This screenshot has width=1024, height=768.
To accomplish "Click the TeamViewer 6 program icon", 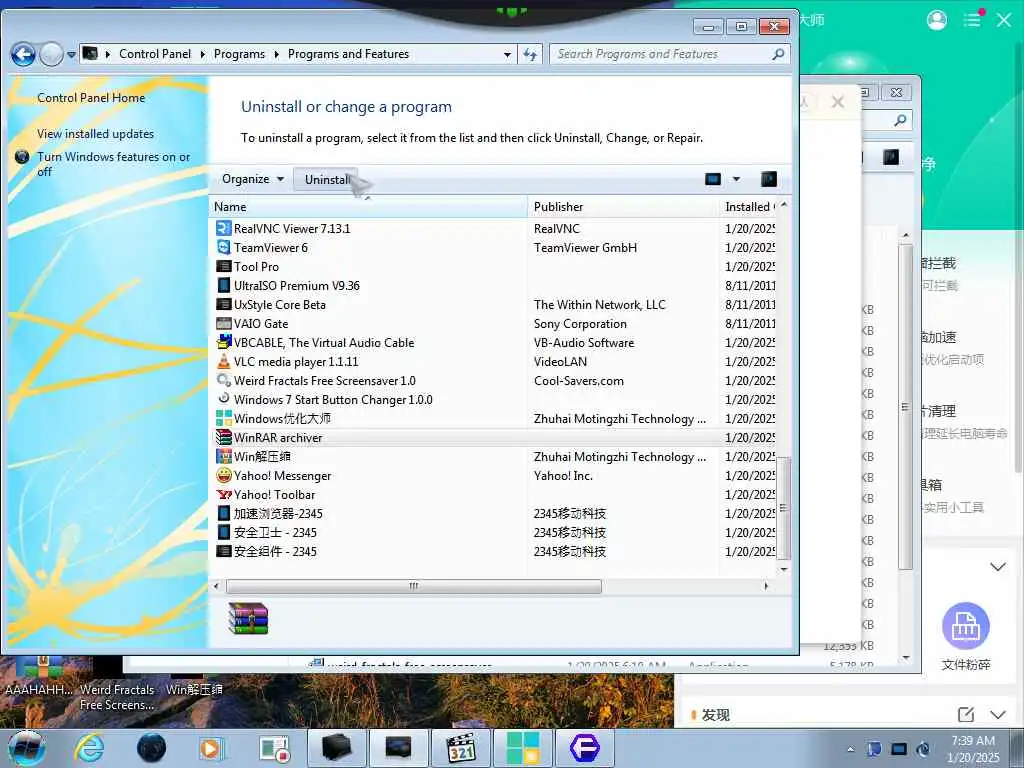I will tap(223, 248).
